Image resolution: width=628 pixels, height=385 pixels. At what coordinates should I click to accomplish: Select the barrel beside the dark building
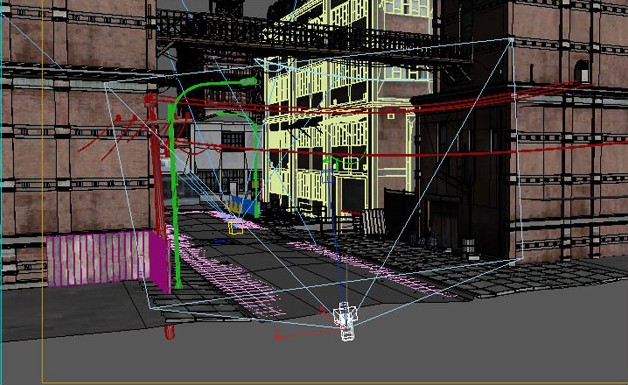(468, 248)
